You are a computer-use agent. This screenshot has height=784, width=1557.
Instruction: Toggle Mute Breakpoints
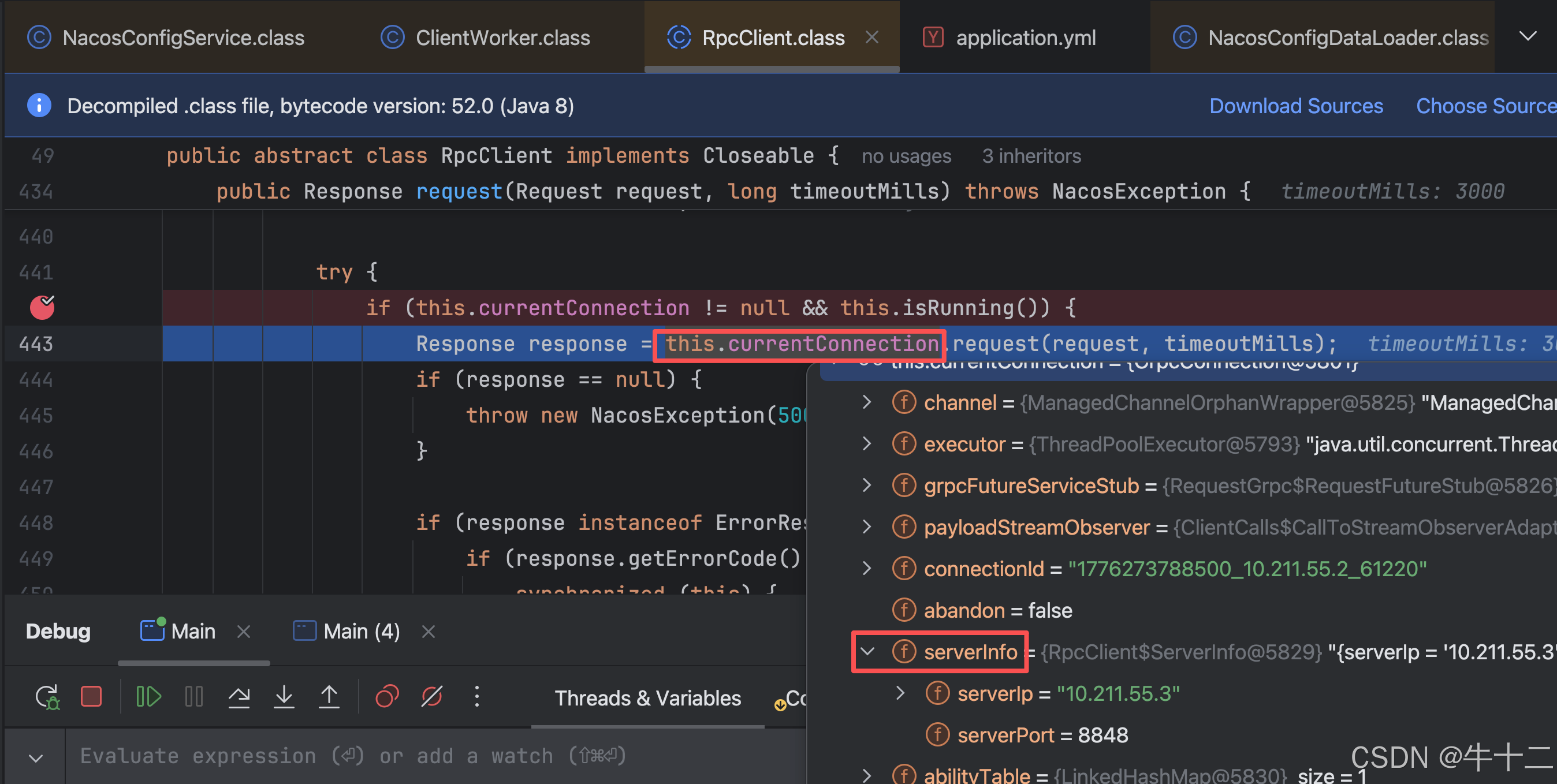click(x=432, y=697)
